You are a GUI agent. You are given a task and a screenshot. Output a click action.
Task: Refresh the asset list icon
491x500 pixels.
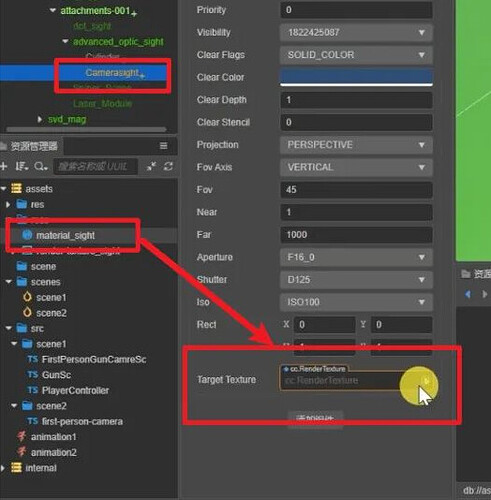pos(168,166)
